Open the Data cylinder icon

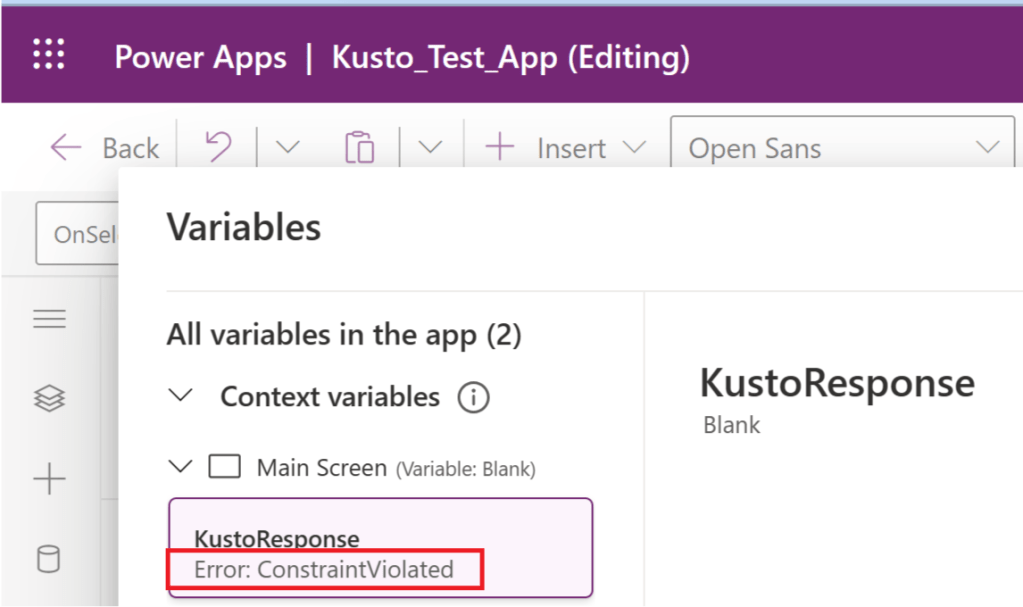[50, 559]
